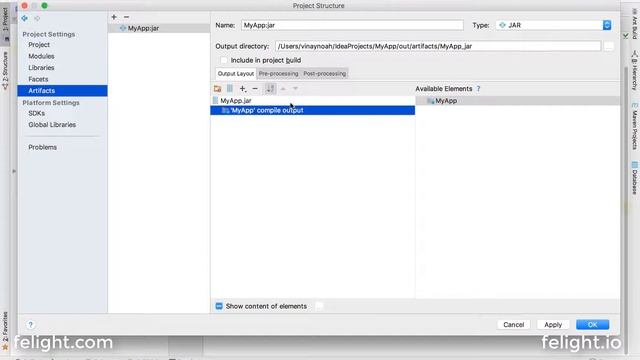Remove the selected artifact with minus icon

[x=127, y=17]
